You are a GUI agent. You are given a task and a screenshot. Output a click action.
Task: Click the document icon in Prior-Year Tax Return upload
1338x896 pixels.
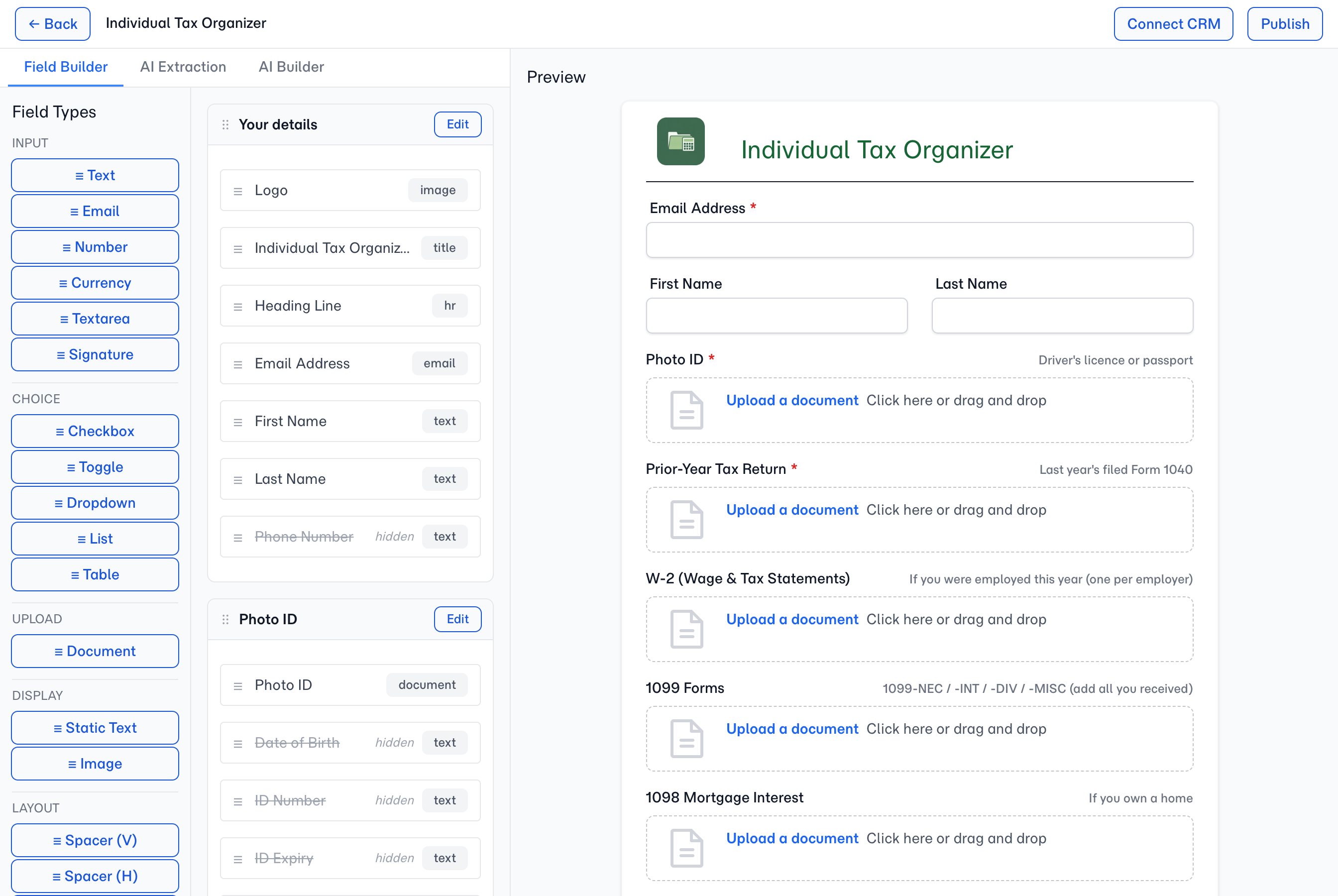coord(686,519)
